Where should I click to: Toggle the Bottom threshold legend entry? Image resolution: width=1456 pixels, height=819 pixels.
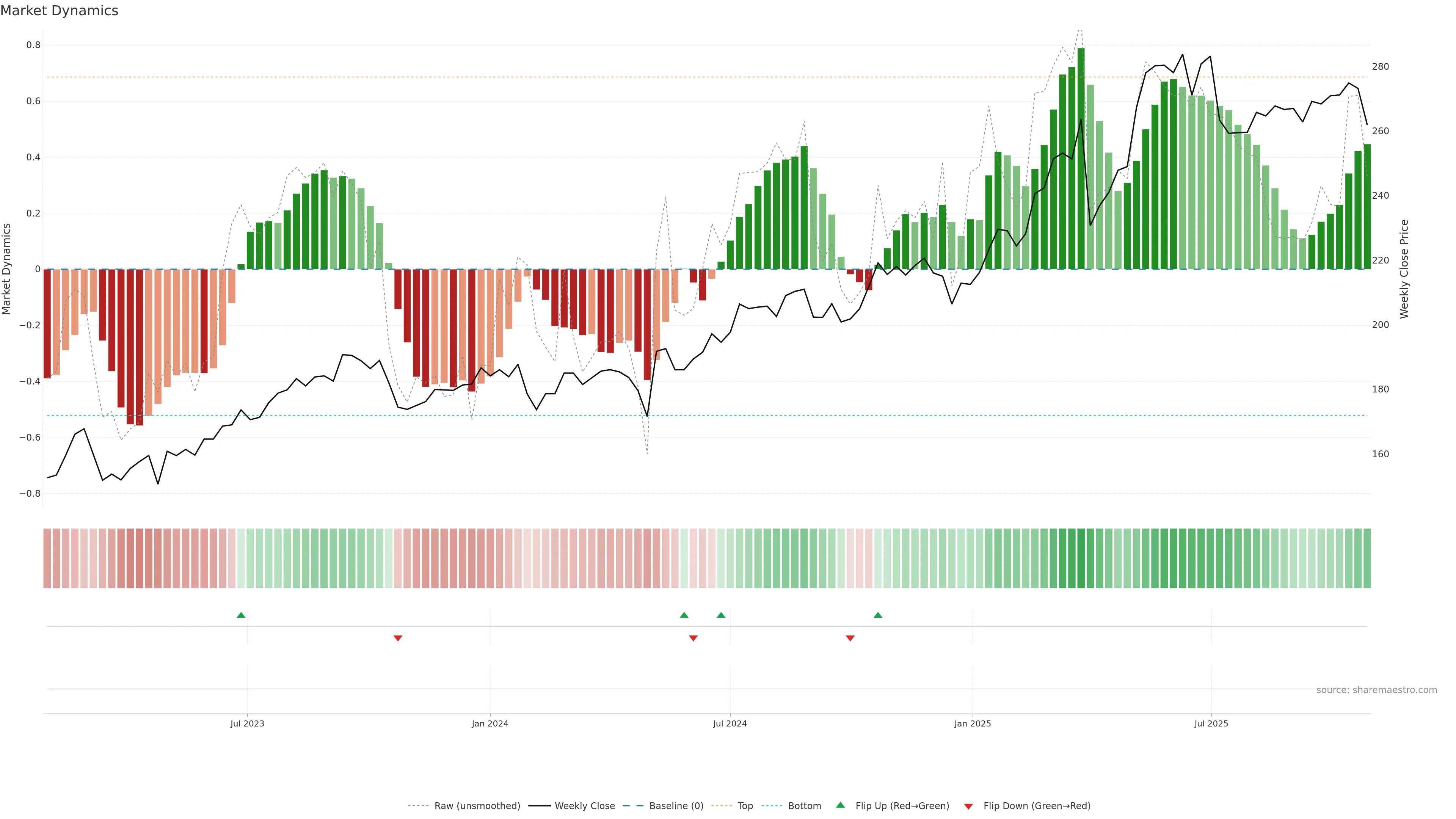804,806
